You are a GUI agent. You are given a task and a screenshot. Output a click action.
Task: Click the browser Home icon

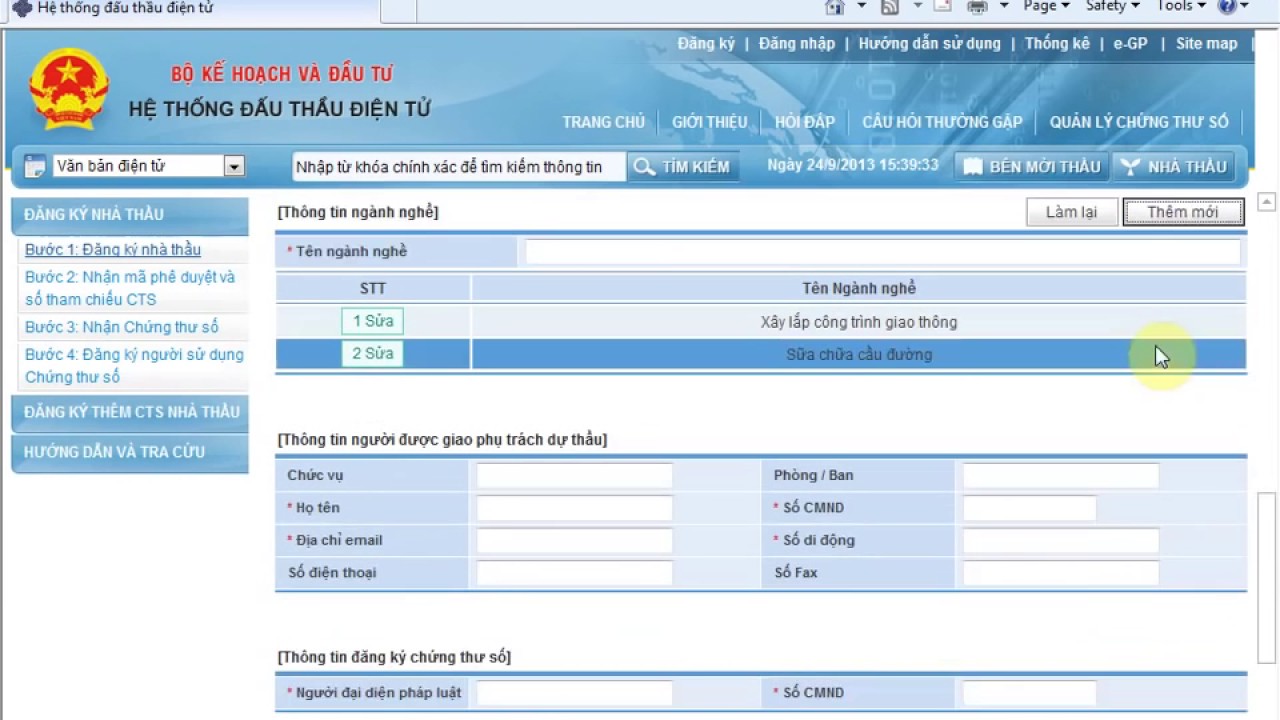[835, 6]
